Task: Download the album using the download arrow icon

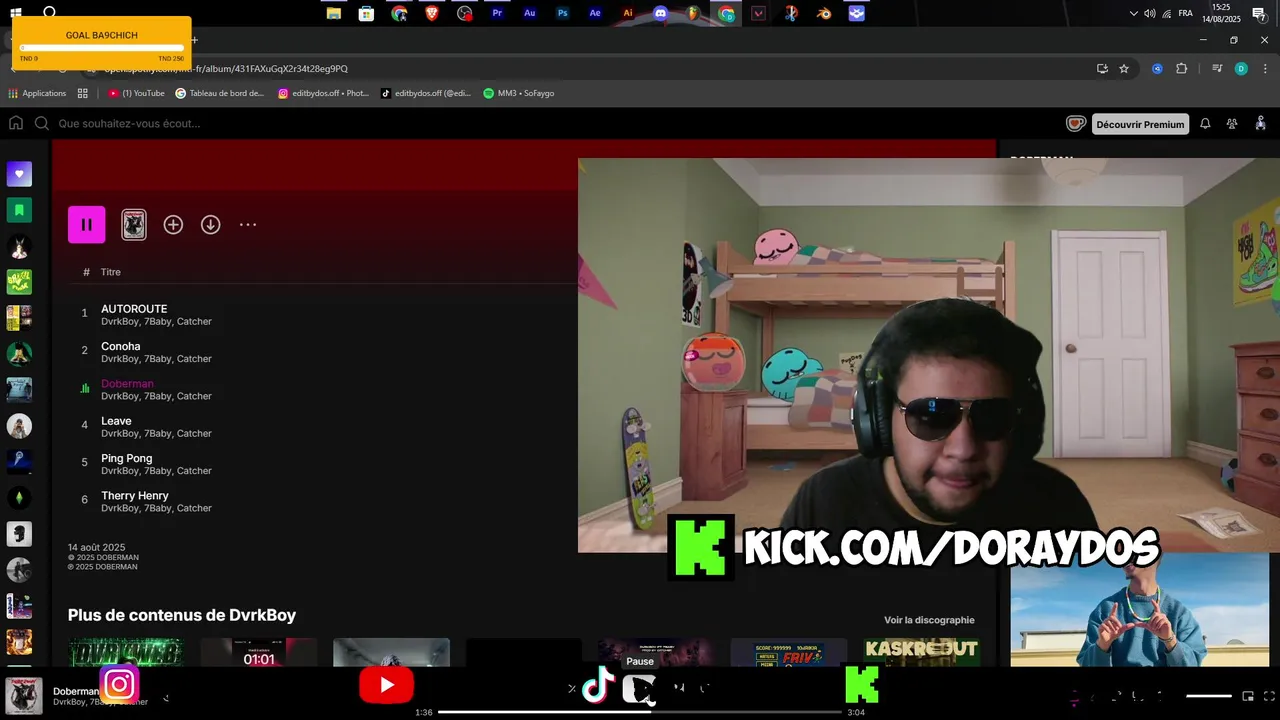Action: 210,225
